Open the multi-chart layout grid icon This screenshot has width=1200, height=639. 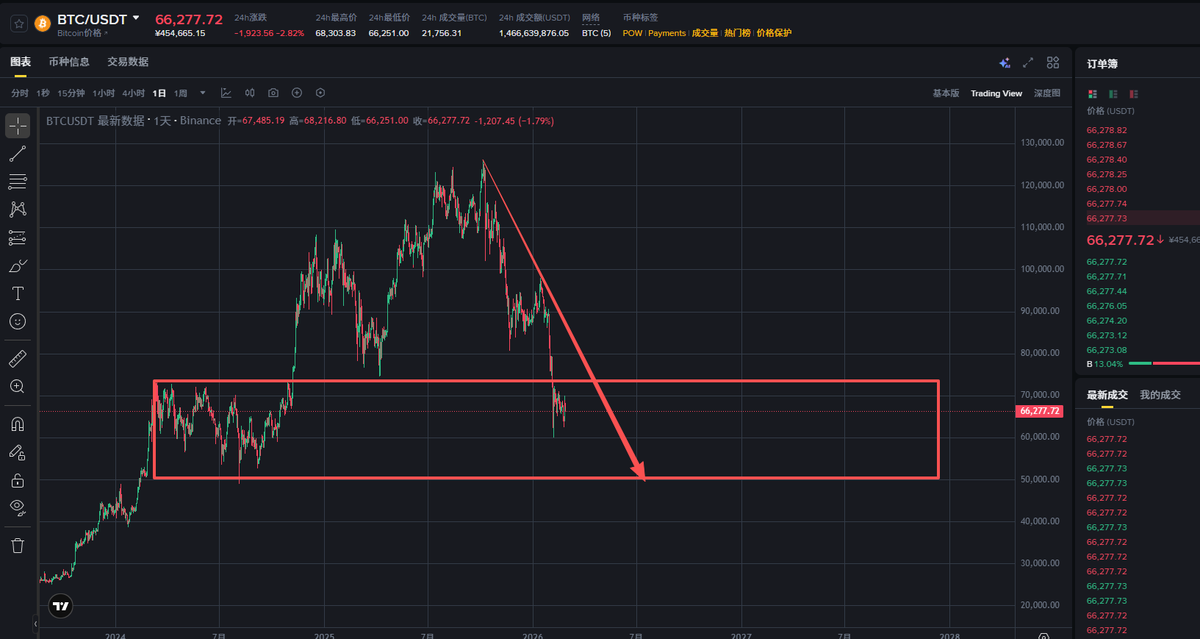(x=1053, y=62)
